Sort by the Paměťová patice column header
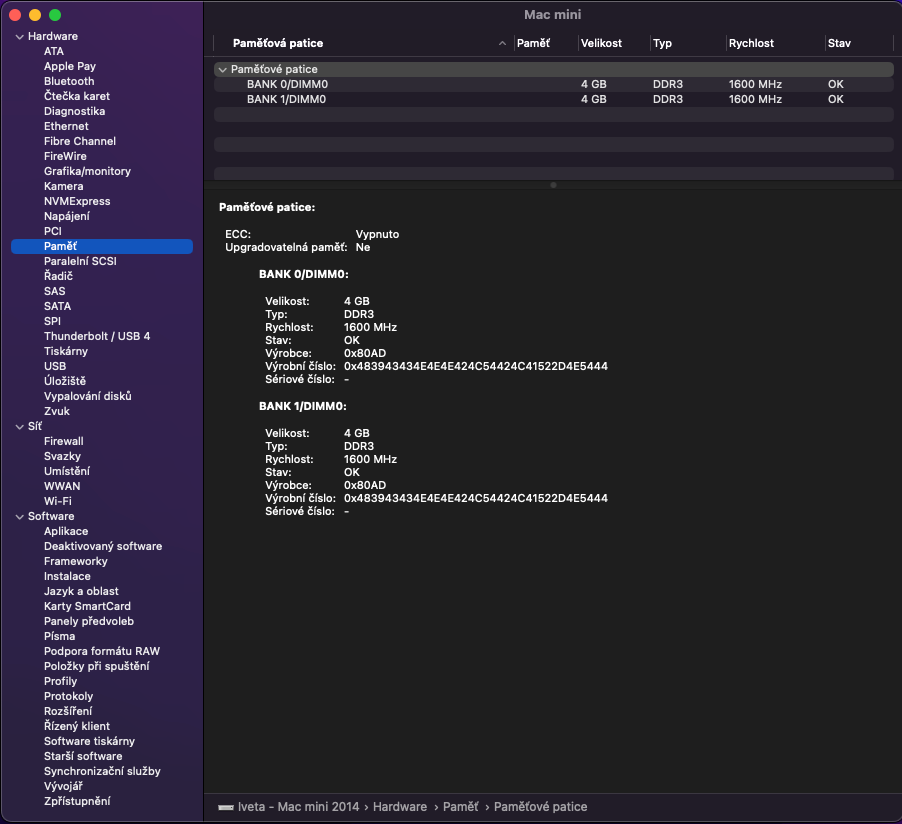The width and height of the screenshot is (902, 824). coord(278,43)
